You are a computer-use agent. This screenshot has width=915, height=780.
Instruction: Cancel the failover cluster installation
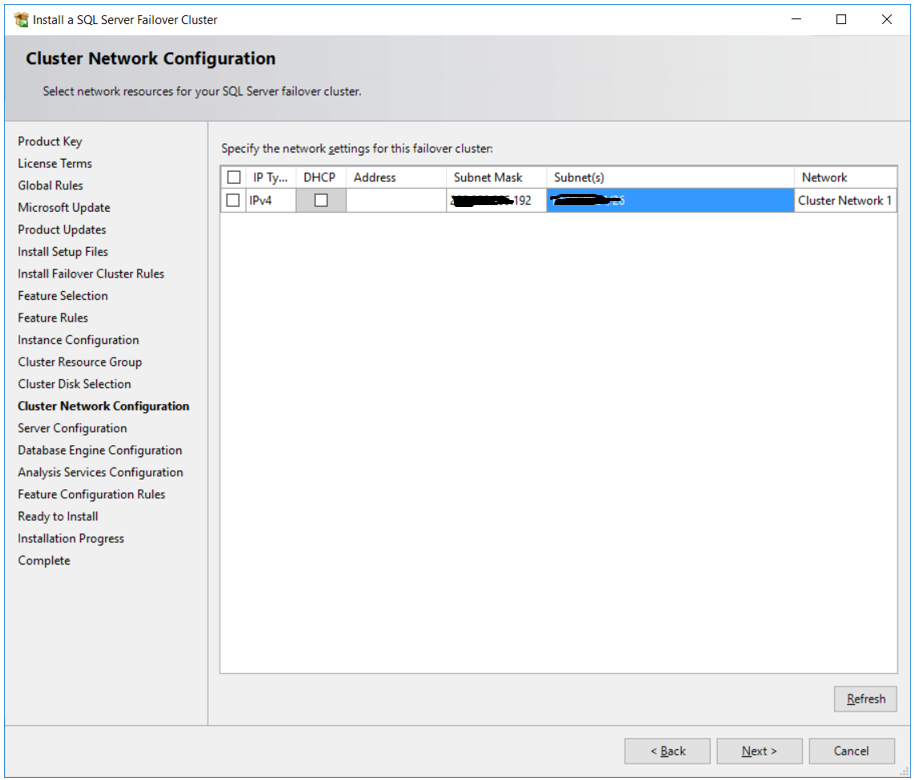coord(851,751)
